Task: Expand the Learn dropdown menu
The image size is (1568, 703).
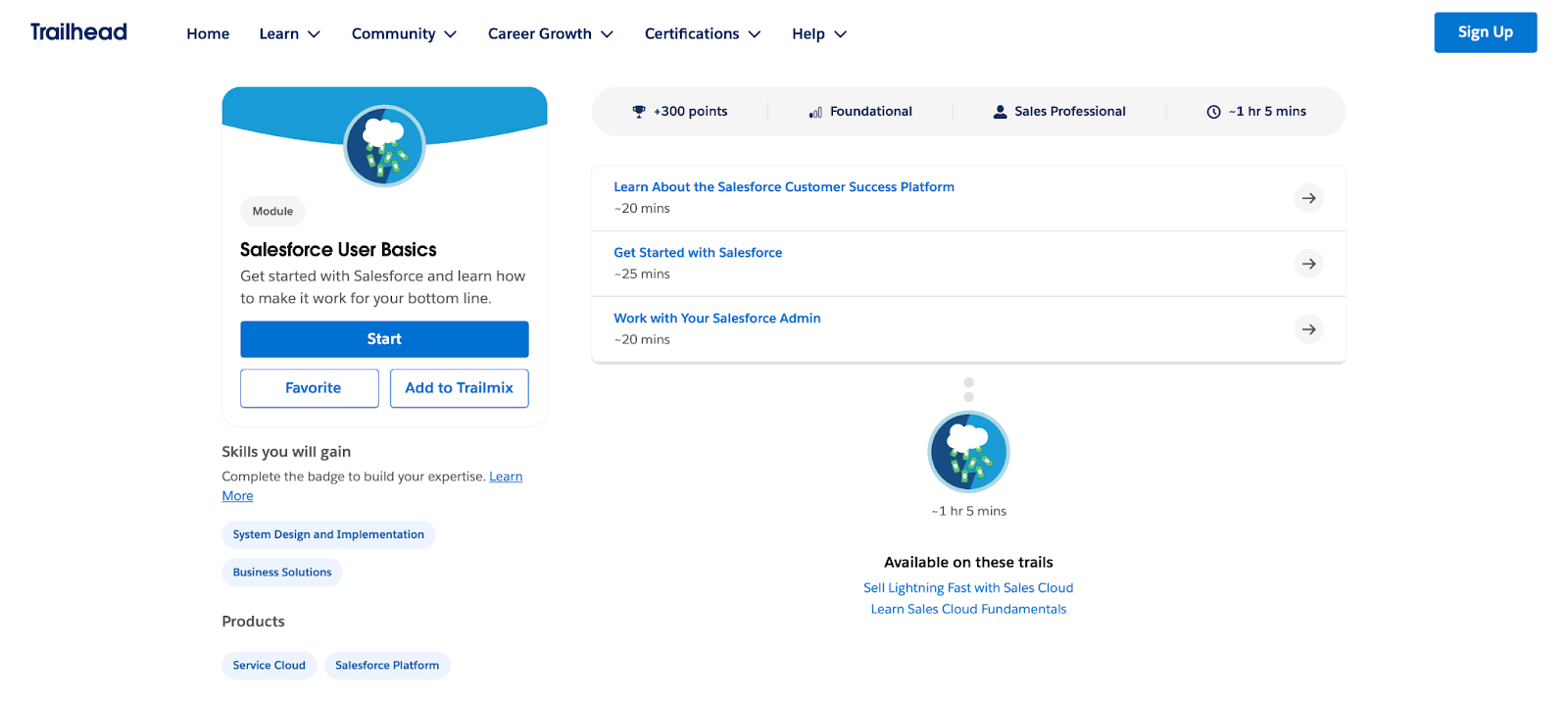Action: (289, 34)
